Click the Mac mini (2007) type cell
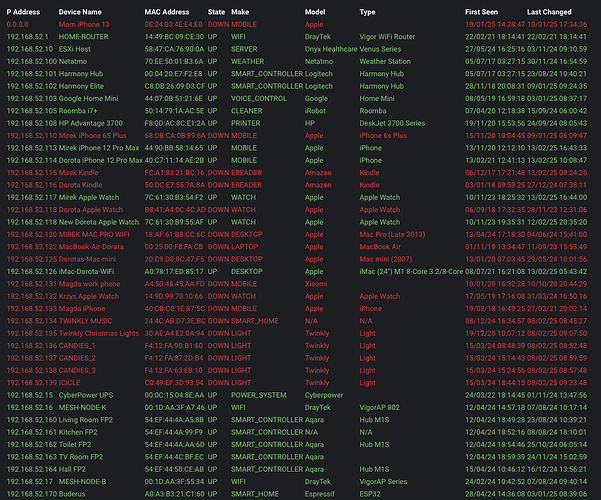The width and height of the screenshot is (601, 500). click(386, 259)
